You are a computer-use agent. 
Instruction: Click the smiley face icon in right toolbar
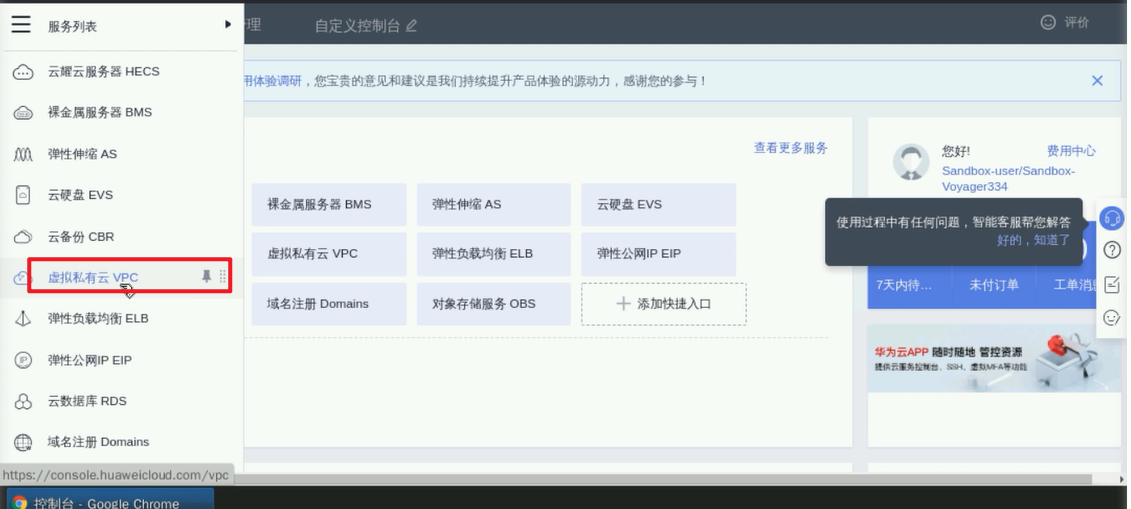click(1112, 318)
